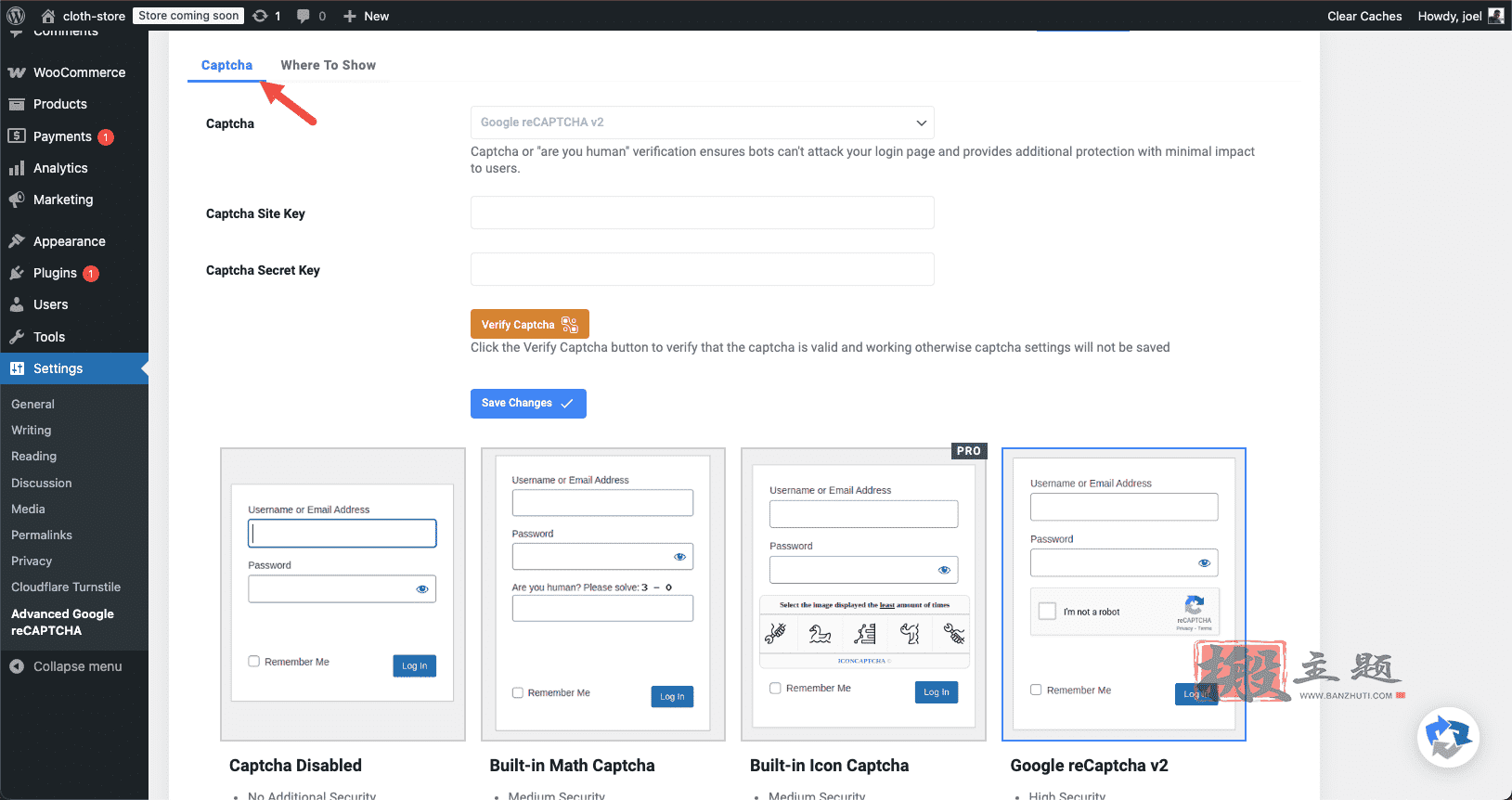Open the Discussion settings submenu item

pyautogui.click(x=42, y=483)
